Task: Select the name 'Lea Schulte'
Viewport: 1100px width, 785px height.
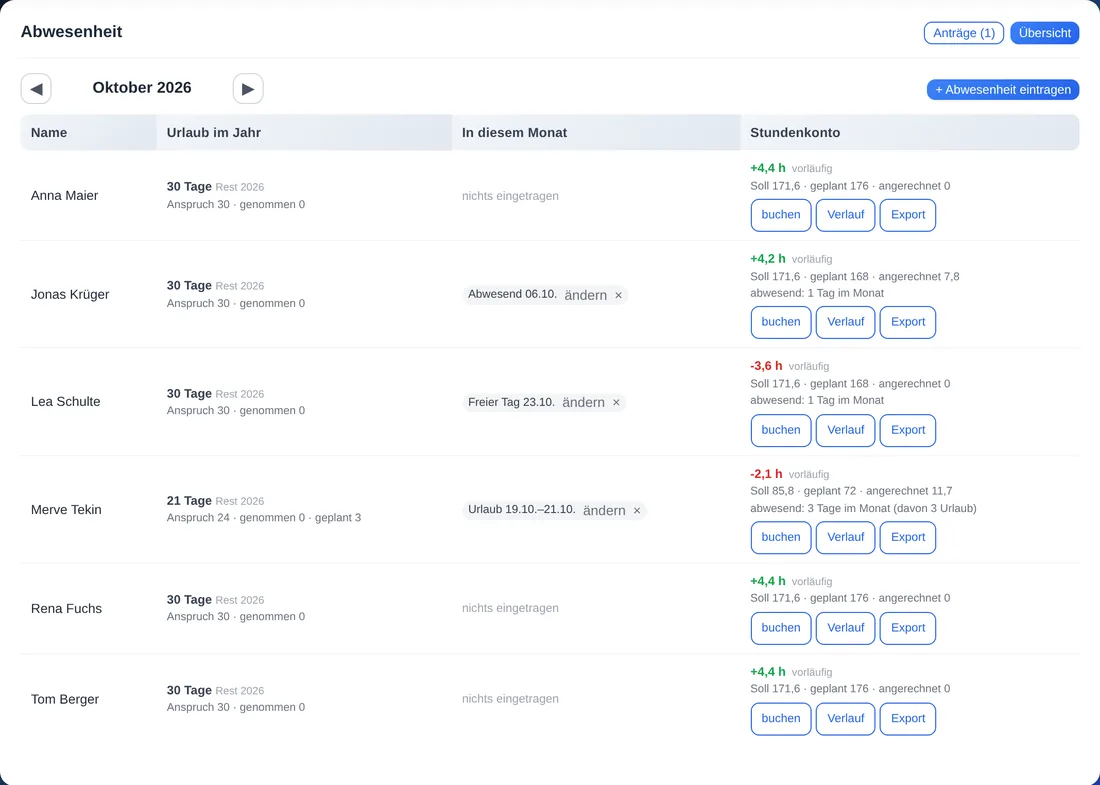Action: pos(65,402)
